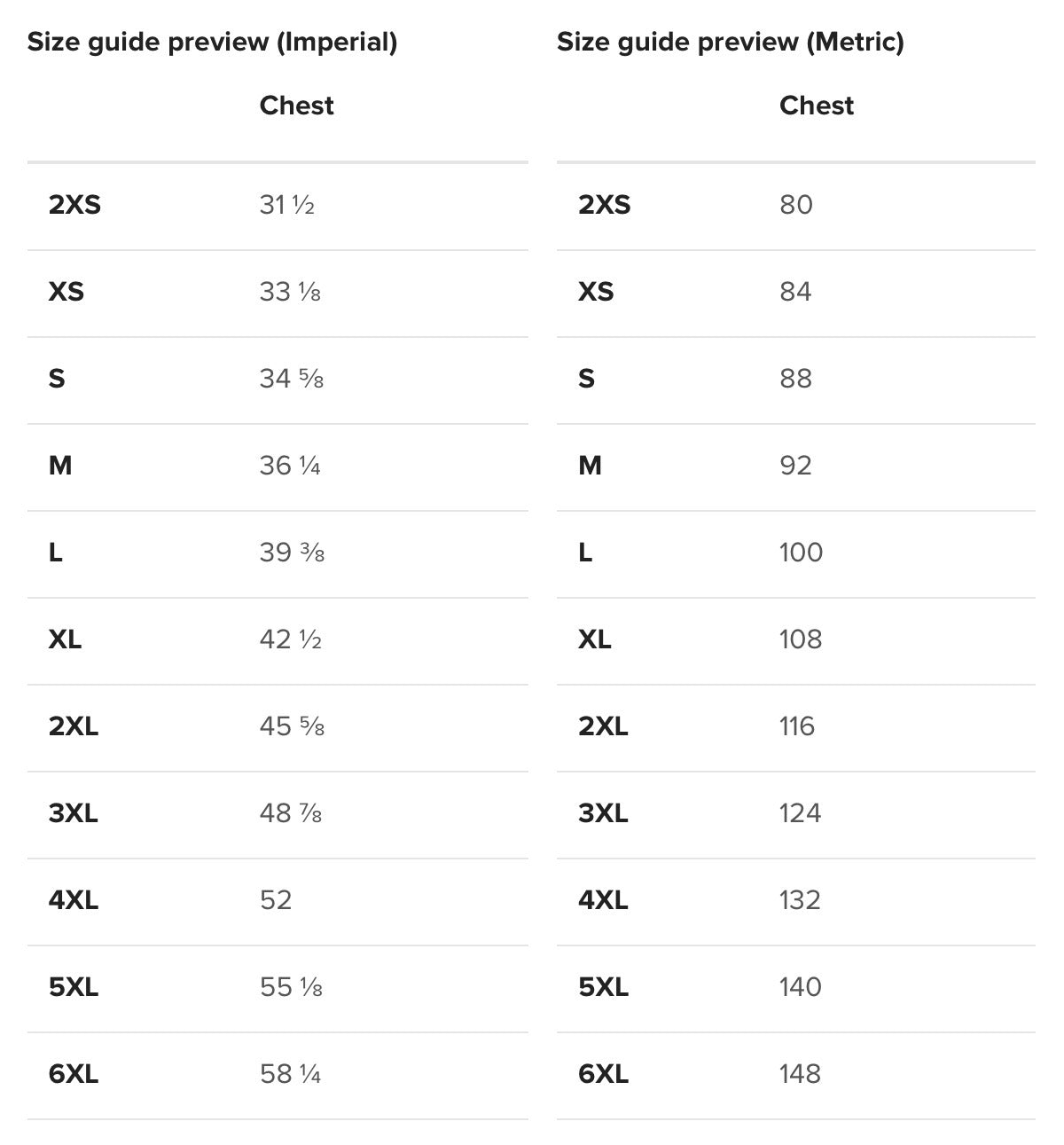This screenshot has height=1145, width=1064.
Task: Click the 34 ⅝ chest value
Action: pyautogui.click(x=291, y=379)
